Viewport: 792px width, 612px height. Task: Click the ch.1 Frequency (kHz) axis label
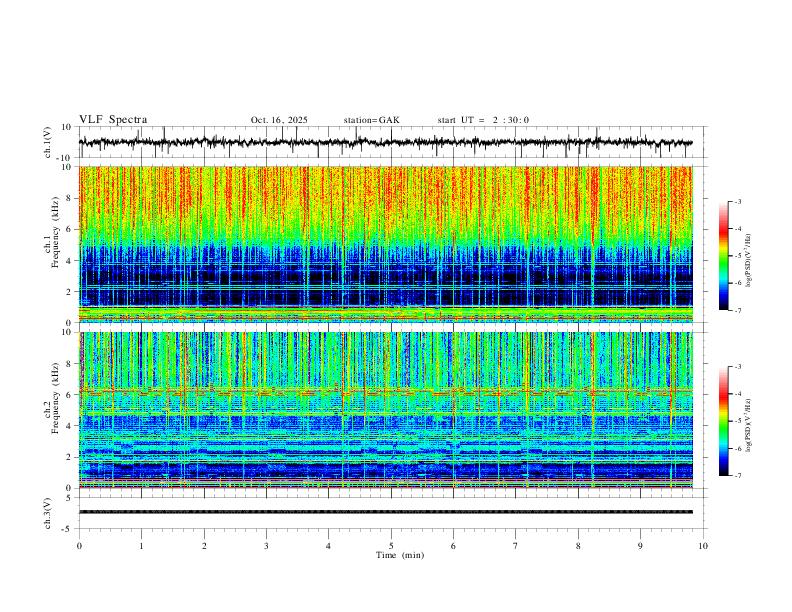click(x=52, y=233)
